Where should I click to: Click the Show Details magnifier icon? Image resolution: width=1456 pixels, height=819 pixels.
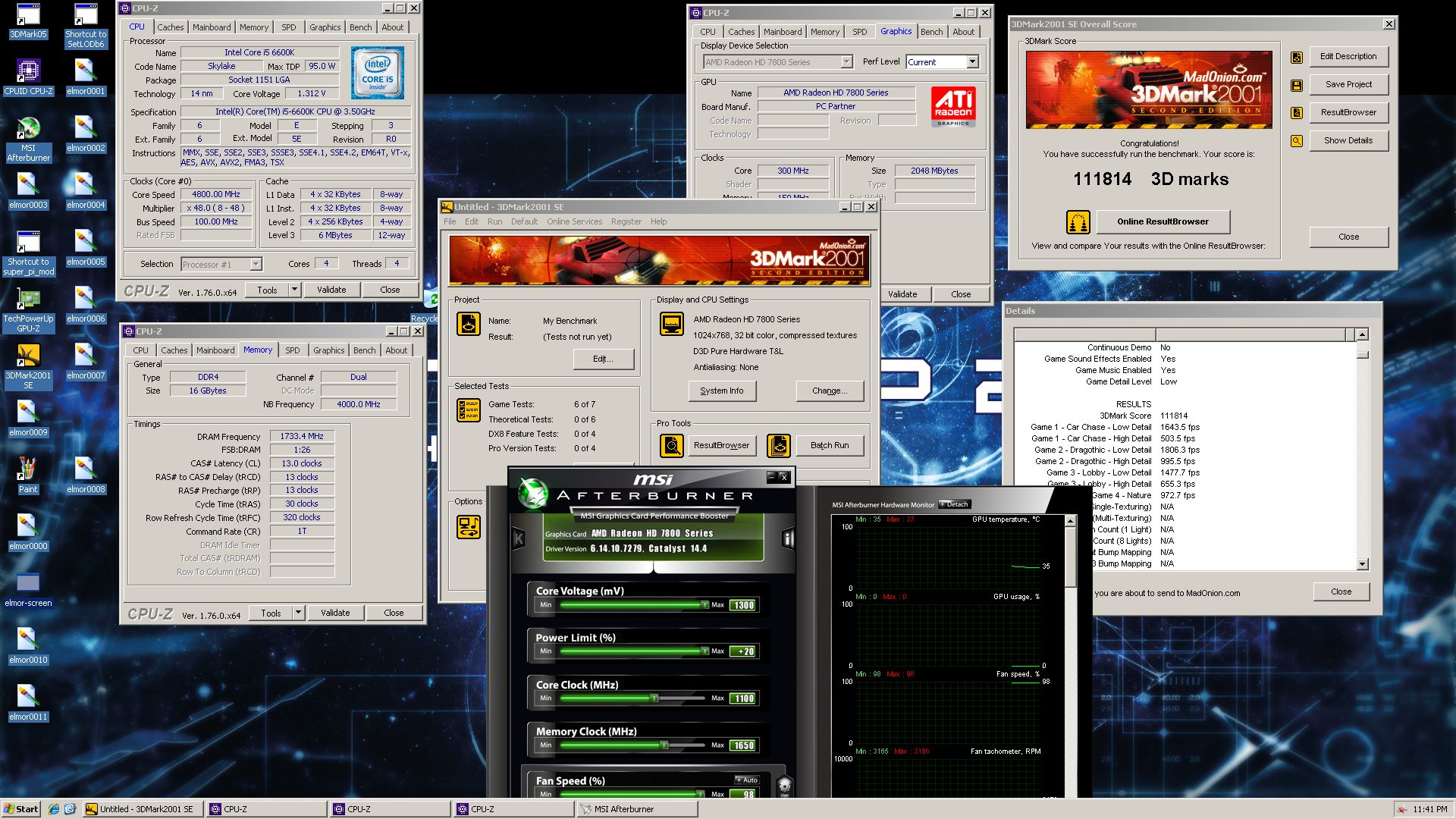[1297, 141]
